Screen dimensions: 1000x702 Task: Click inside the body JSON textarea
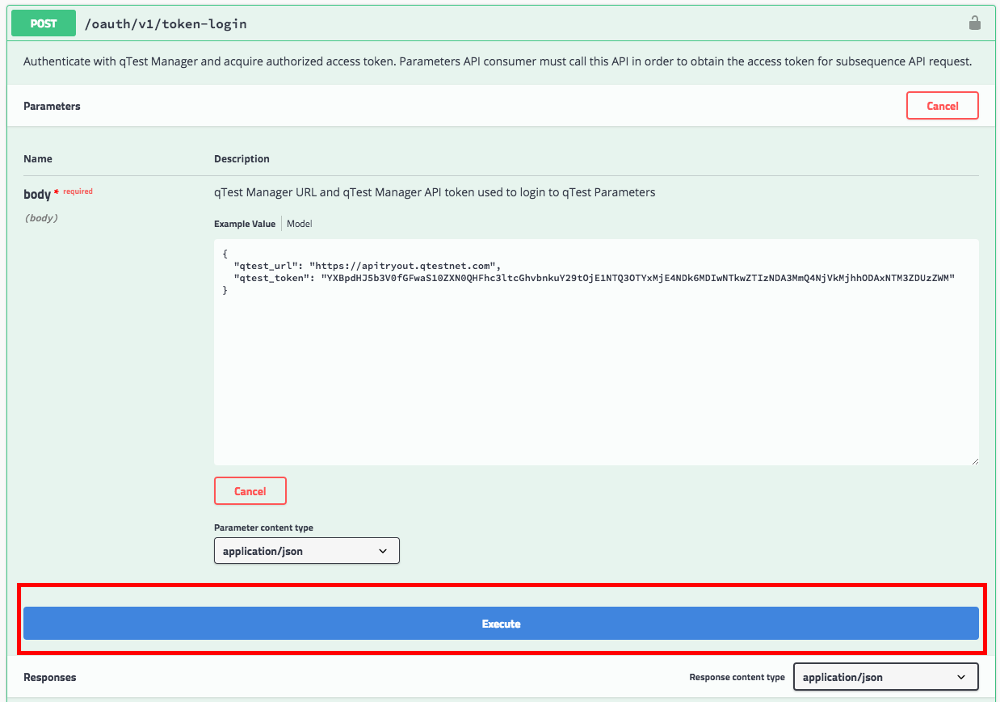tap(596, 352)
